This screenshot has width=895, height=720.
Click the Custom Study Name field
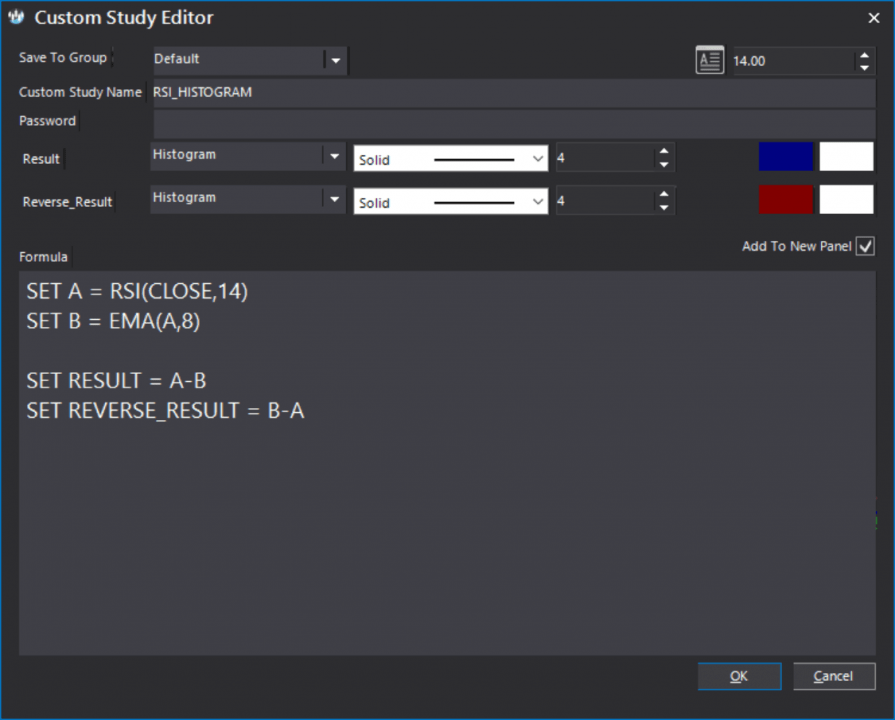click(x=514, y=92)
